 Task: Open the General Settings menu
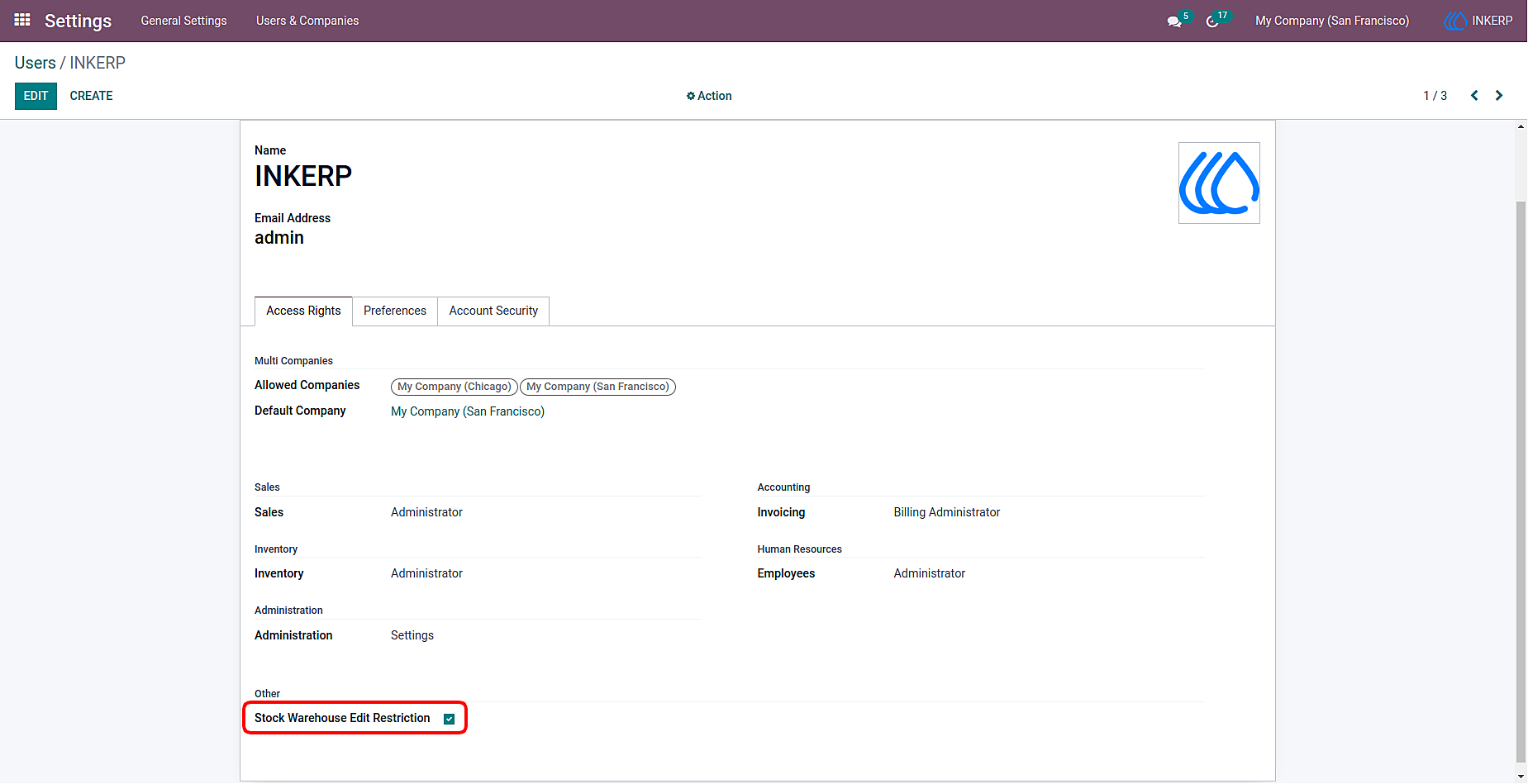[183, 21]
